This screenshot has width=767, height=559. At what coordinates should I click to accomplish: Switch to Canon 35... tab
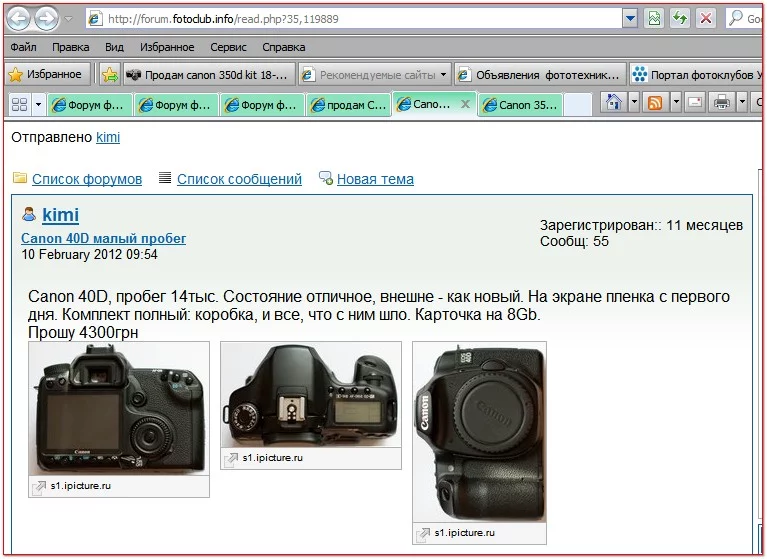520,105
